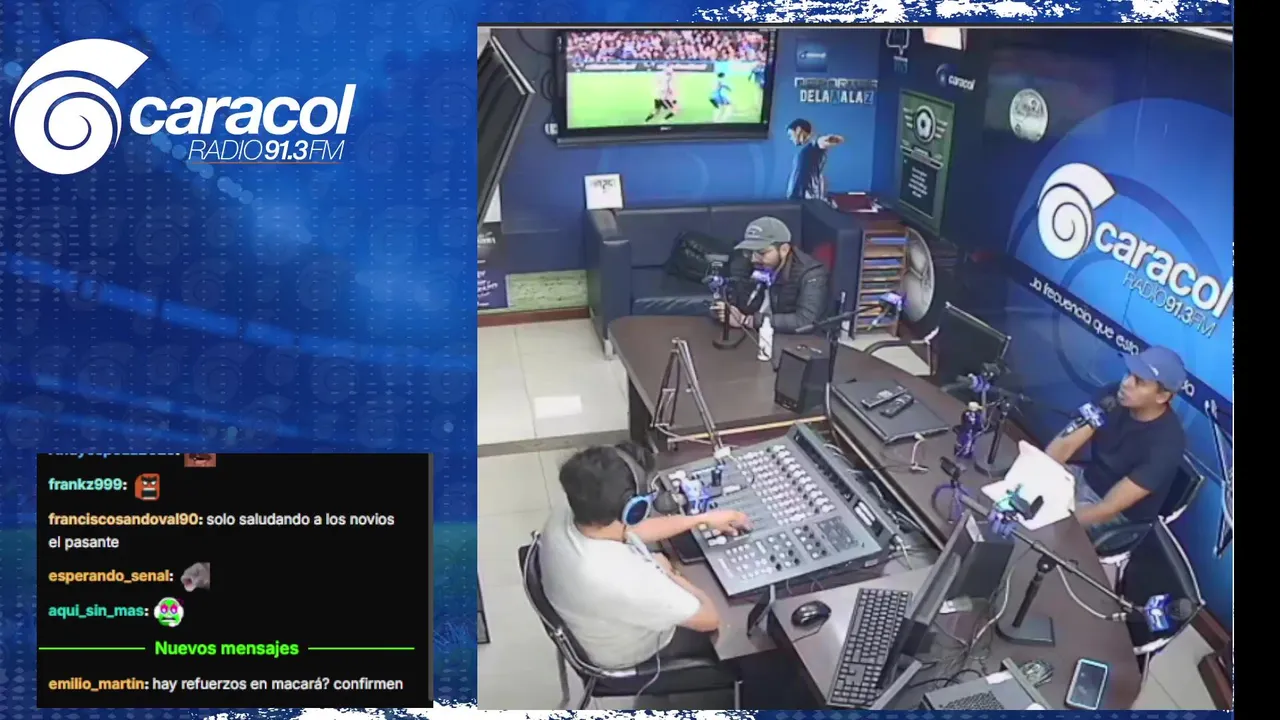
Task: Open aqui_sin_mas's chat username
Action: [98, 611]
